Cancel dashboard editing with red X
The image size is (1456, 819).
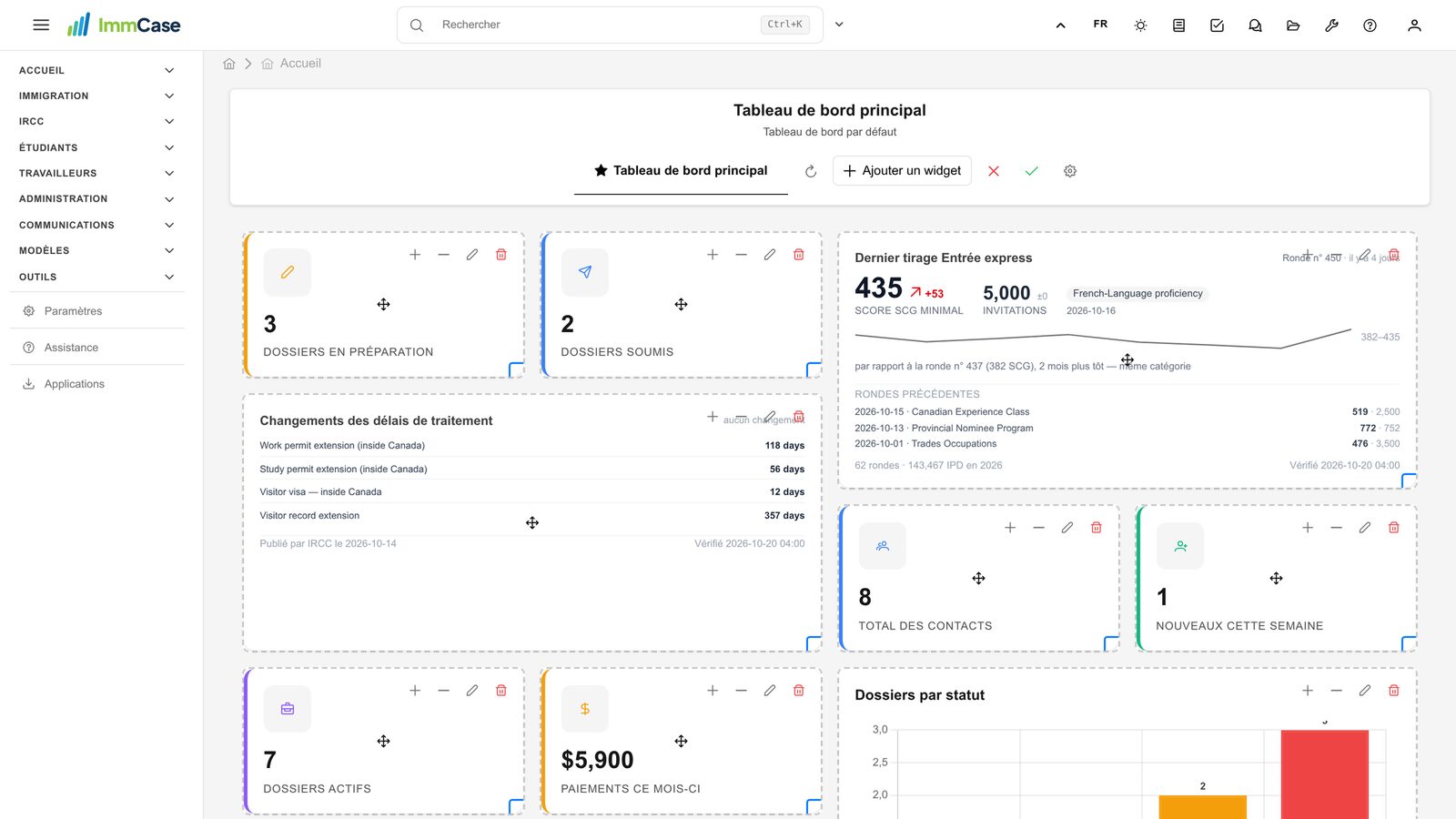[x=994, y=171]
